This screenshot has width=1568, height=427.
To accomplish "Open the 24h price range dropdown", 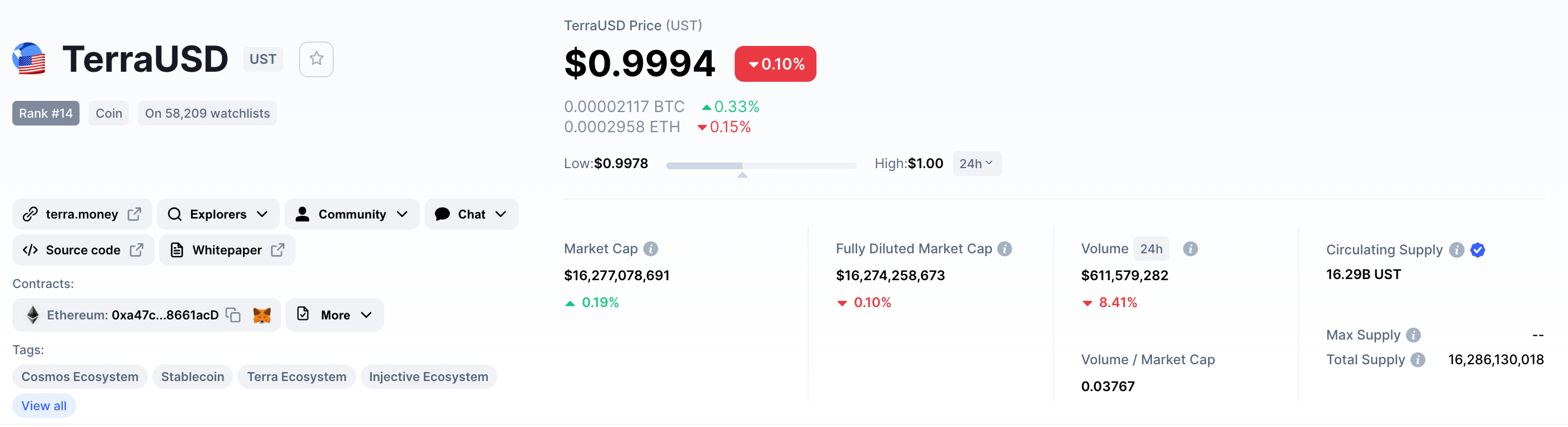I will [x=976, y=163].
